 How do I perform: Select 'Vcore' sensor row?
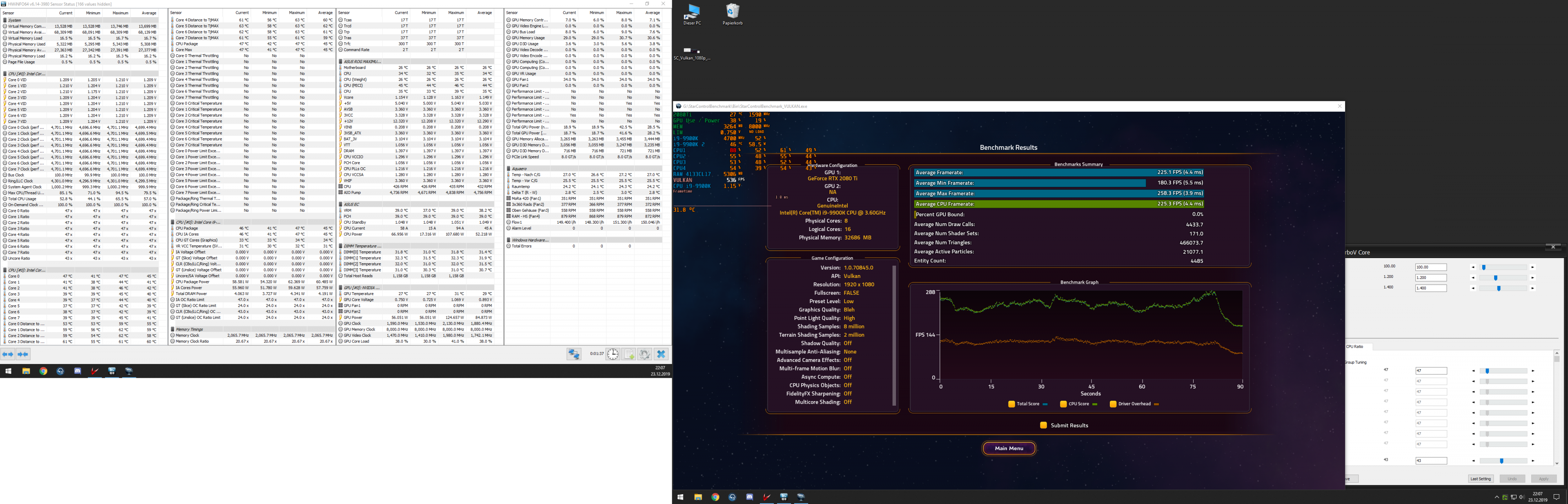[x=416, y=98]
